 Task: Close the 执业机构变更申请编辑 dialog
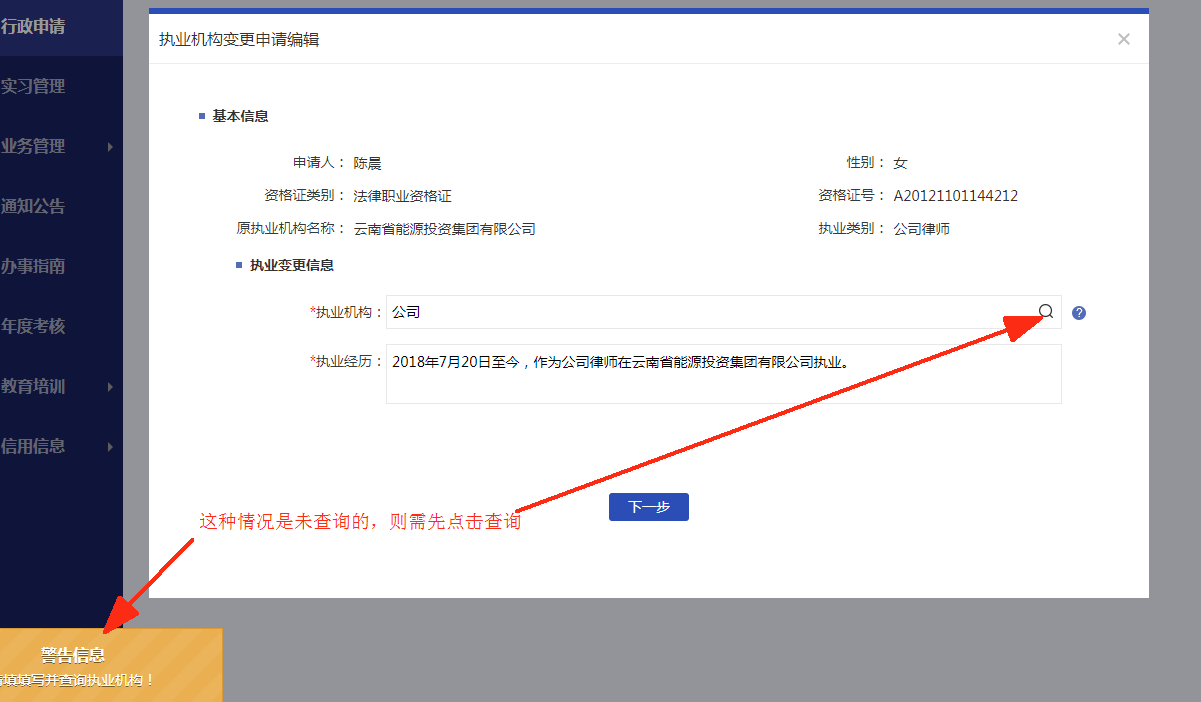tap(1123, 38)
